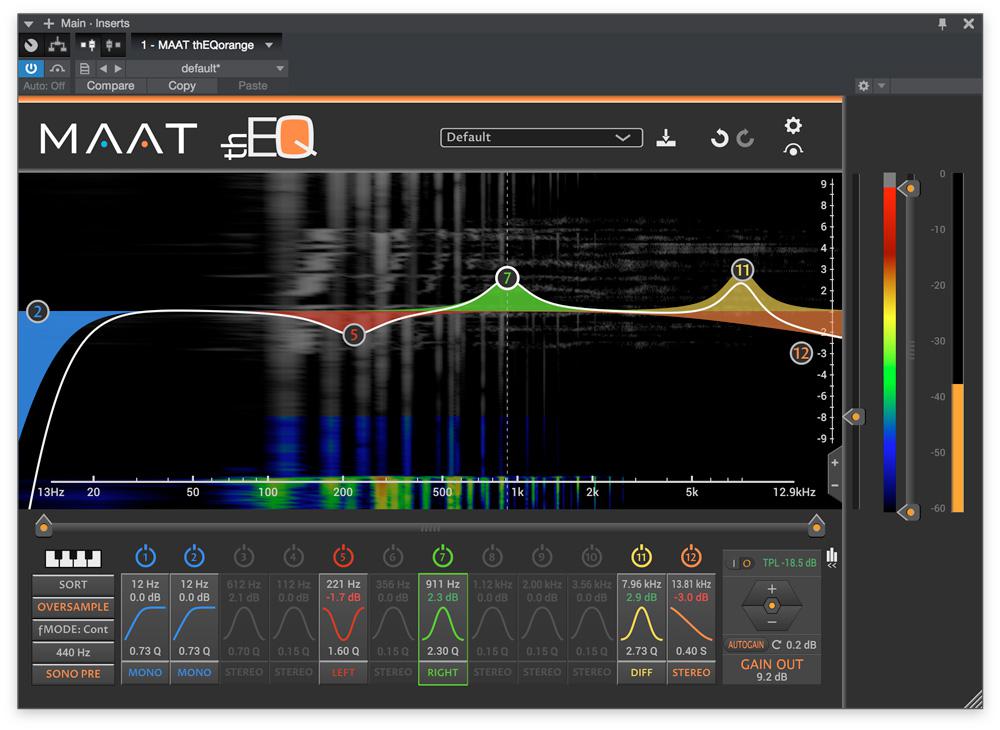
Task: Open the Default preset dropdown
Action: 541,138
